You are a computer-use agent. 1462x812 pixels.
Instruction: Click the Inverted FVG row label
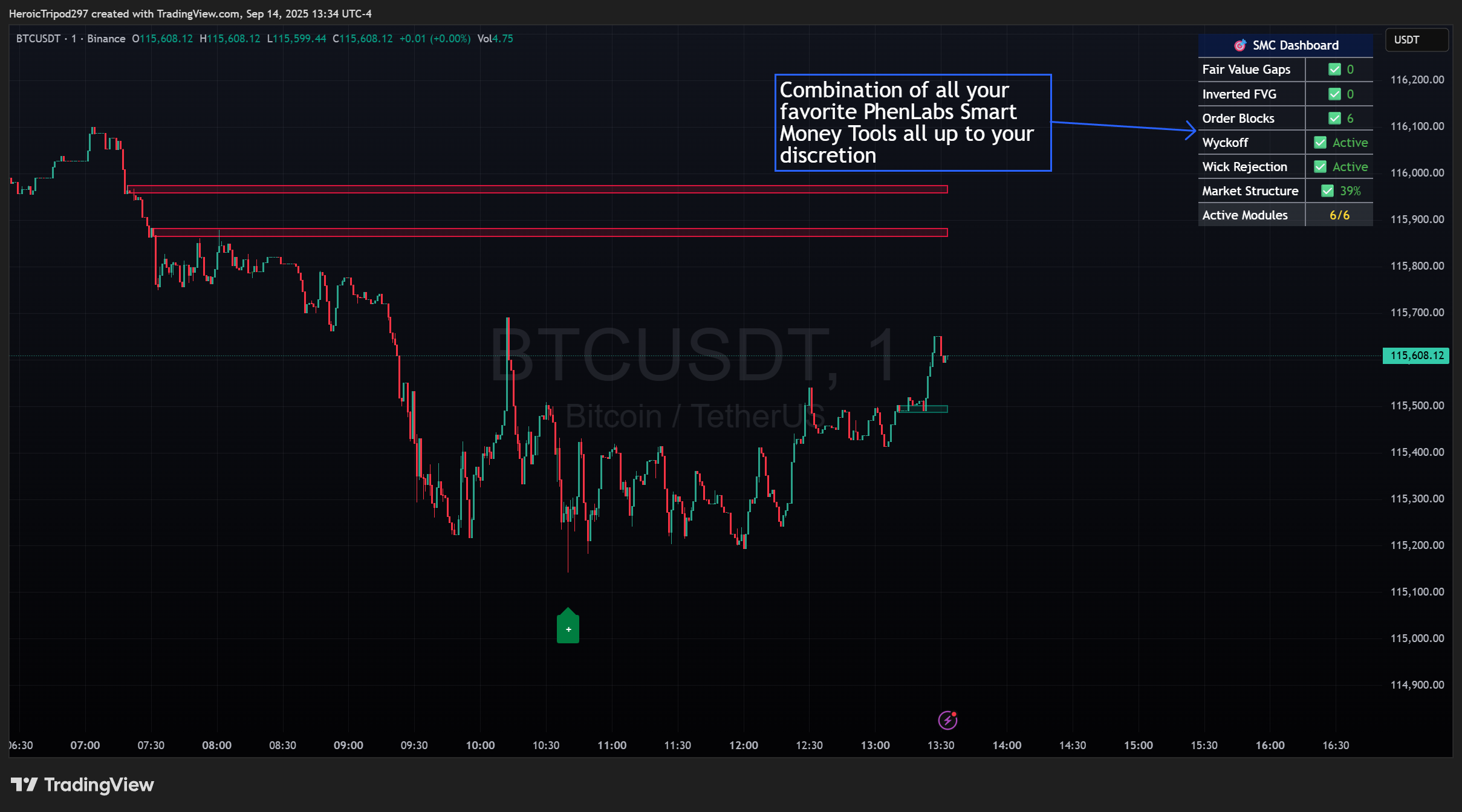click(x=1239, y=94)
